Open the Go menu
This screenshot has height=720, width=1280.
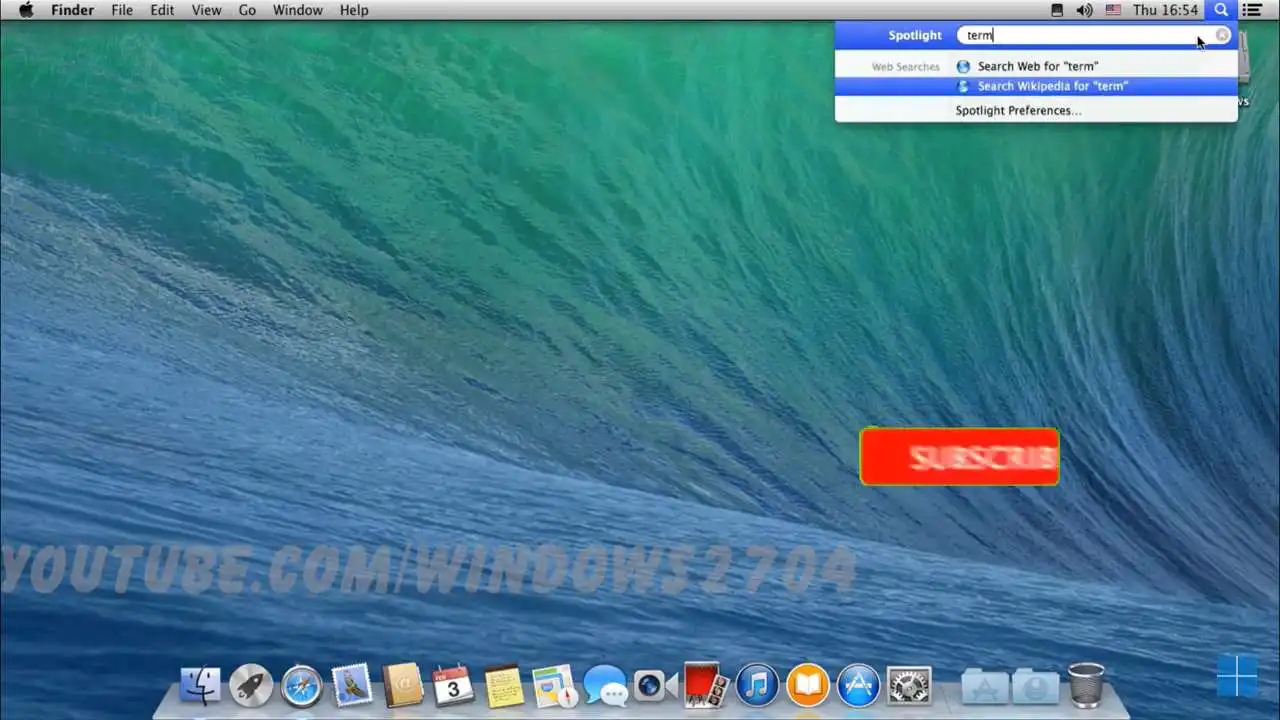247,10
